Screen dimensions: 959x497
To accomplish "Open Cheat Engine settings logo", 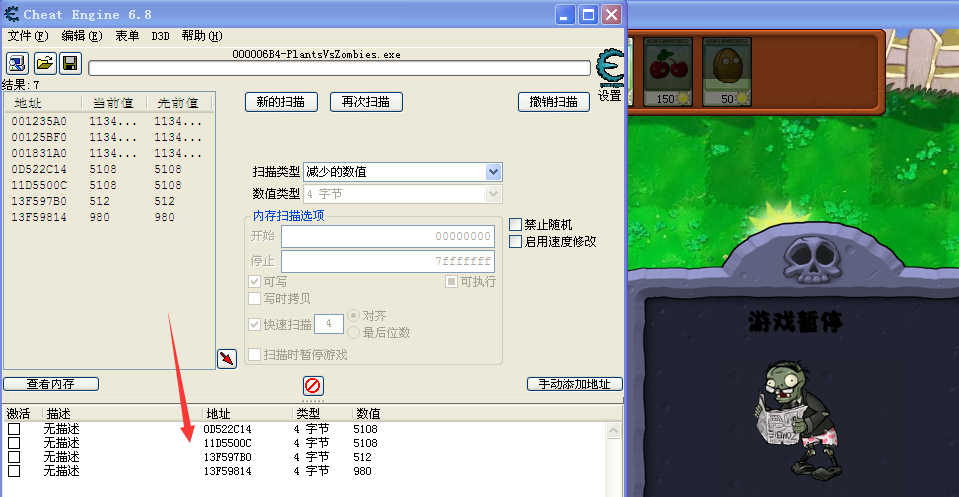I will [610, 68].
